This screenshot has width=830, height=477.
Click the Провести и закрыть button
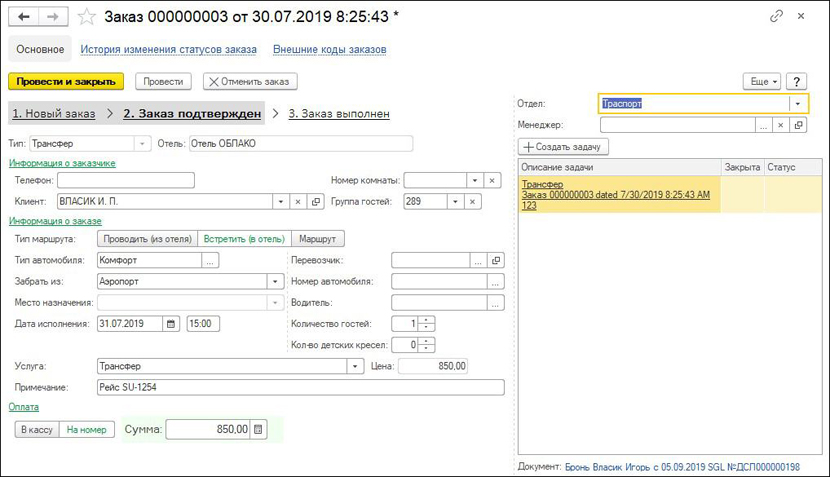click(x=65, y=81)
